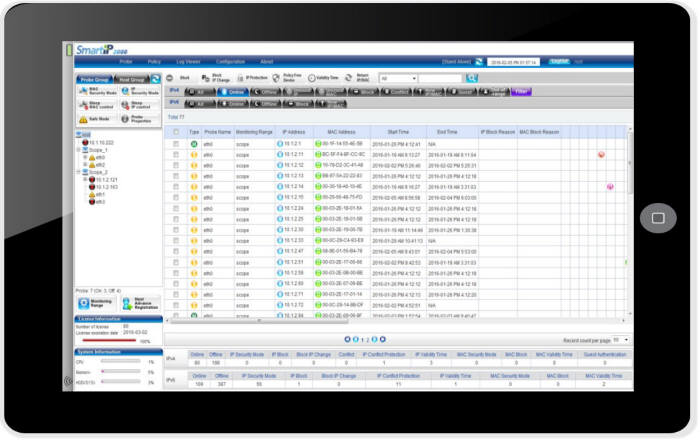Switch to the Probe Group tab
700x441 pixels.
95,79
